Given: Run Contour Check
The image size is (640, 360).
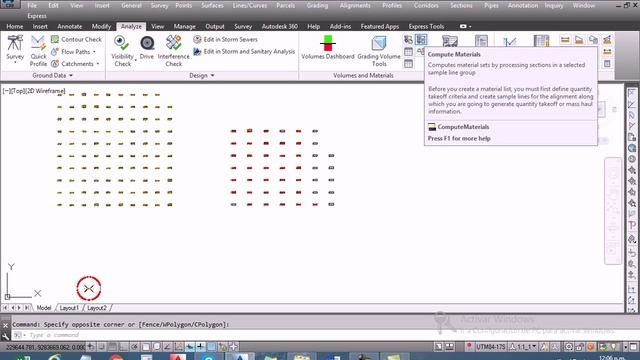Looking at the screenshot, I should [x=76, y=40].
